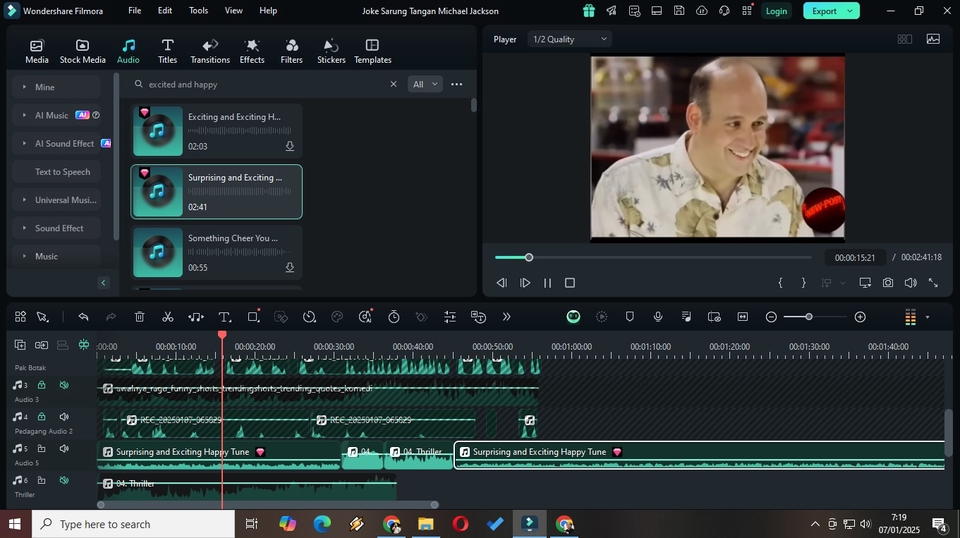The height and width of the screenshot is (538, 960).
Task: Click the Login button
Action: (775, 11)
